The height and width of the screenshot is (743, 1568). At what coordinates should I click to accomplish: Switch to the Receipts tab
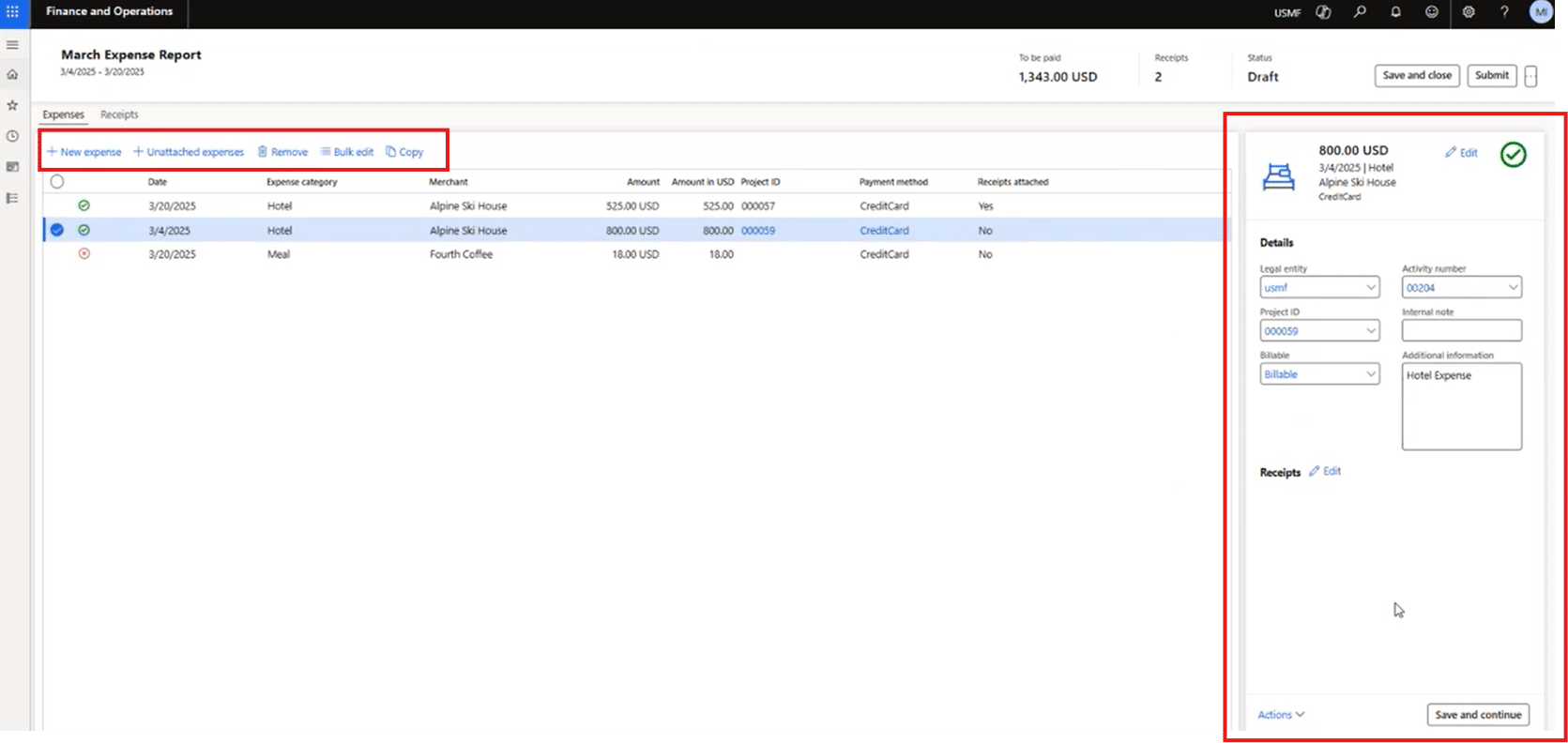119,114
